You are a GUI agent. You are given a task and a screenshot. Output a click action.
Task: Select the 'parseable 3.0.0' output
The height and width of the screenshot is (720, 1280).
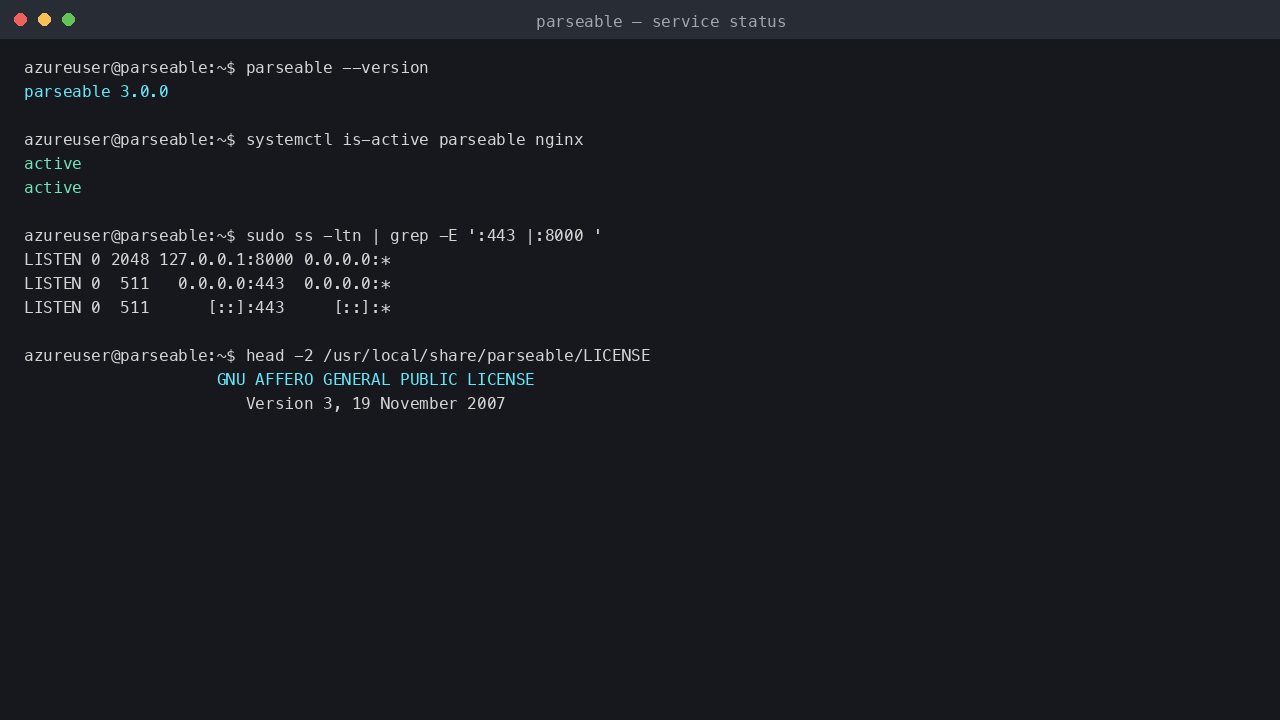(x=96, y=92)
